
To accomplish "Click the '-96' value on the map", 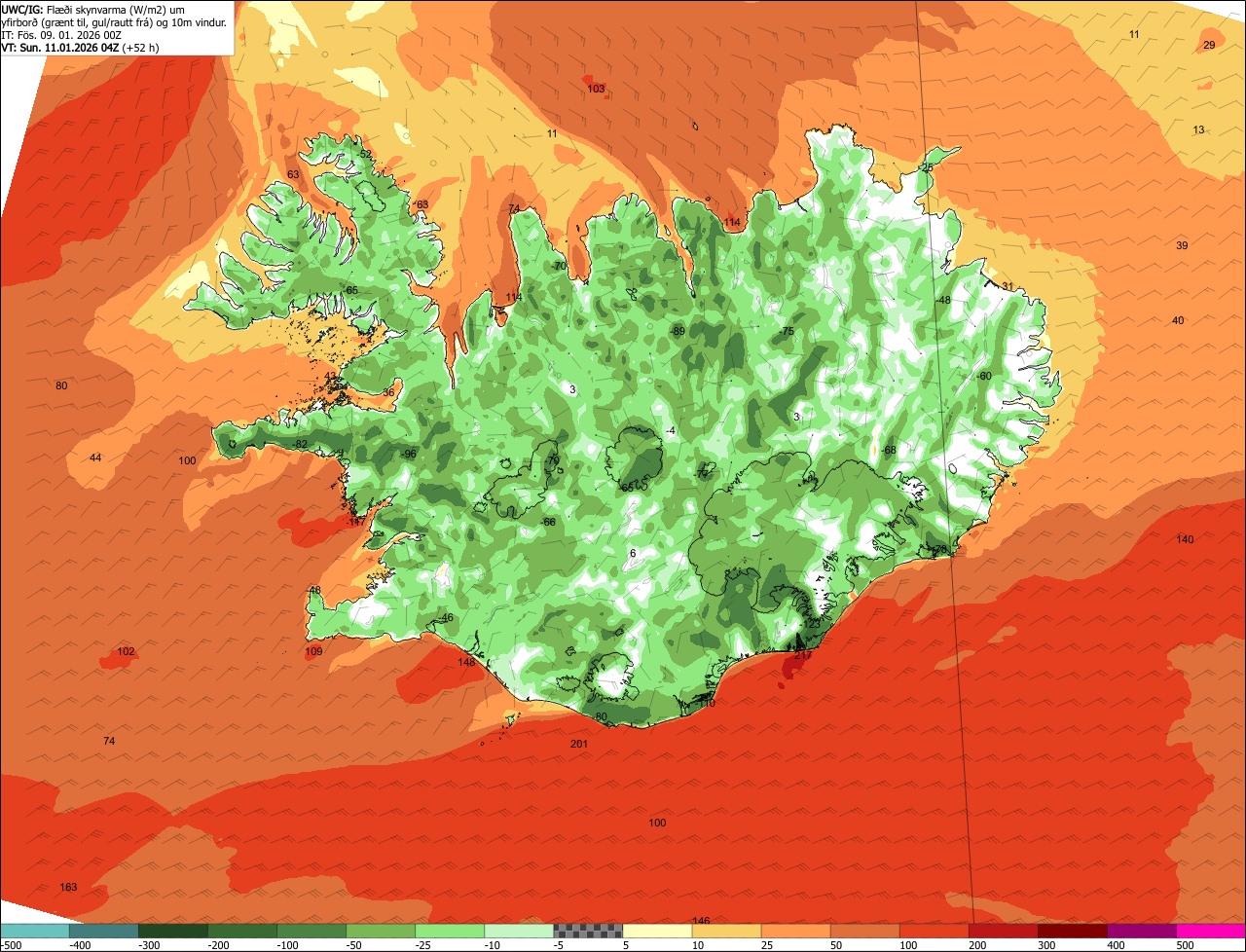I will (x=409, y=454).
